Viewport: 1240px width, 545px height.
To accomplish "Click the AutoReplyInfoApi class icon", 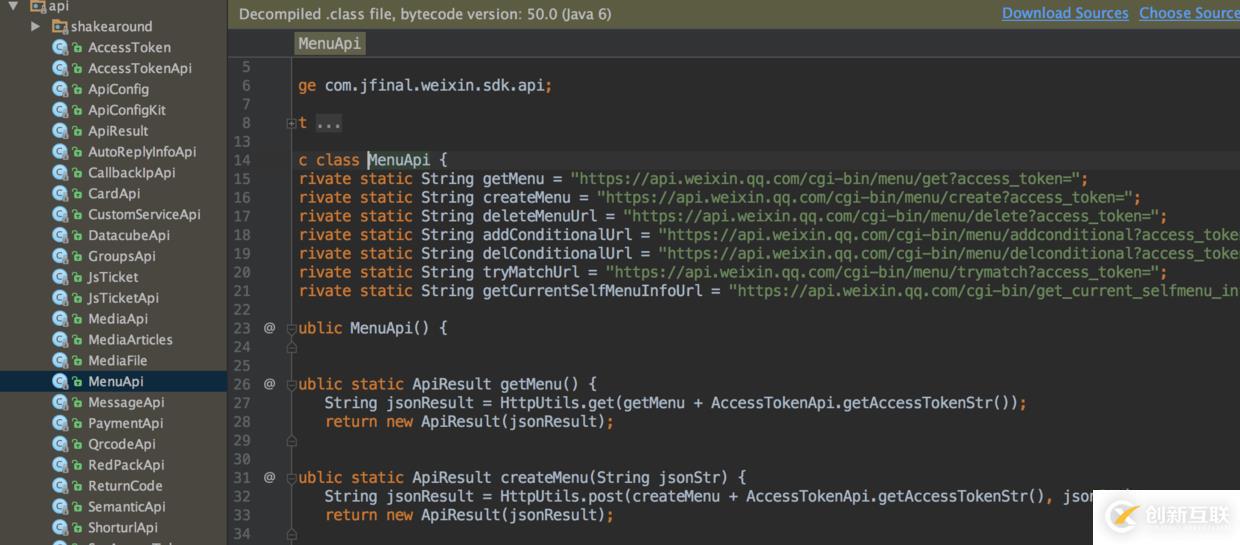I will pyautogui.click(x=60, y=152).
